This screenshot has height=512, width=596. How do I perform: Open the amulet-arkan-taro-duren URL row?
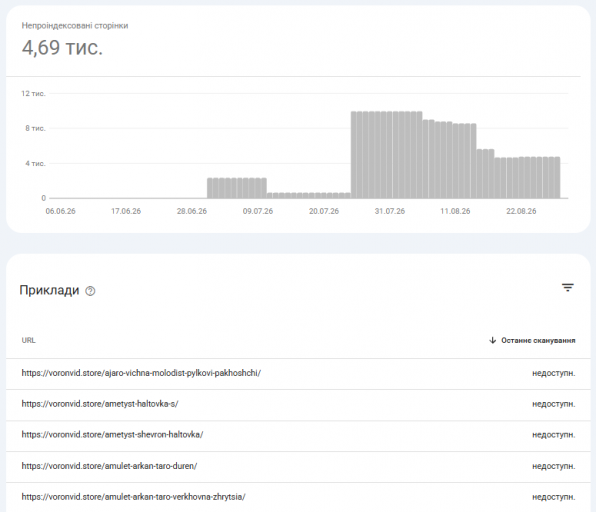pos(298,467)
